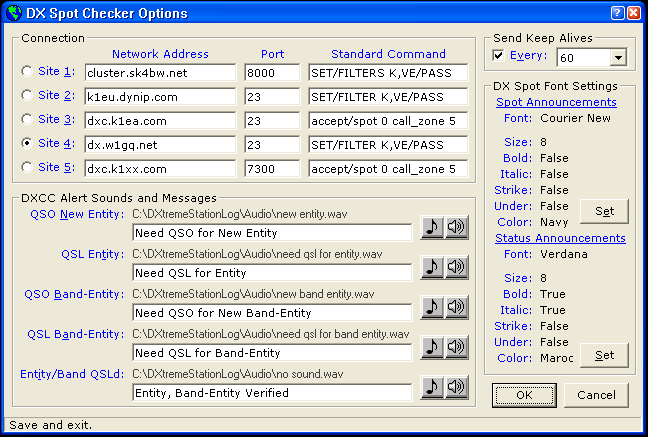This screenshot has width=648, height=437.
Task: Edit Site 5 standard command field
Action: 388,169
